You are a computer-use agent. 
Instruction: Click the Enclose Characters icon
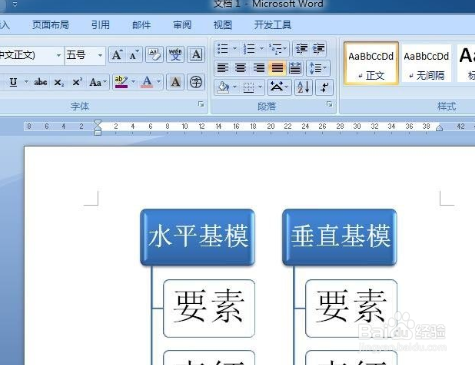pyautogui.click(x=196, y=82)
